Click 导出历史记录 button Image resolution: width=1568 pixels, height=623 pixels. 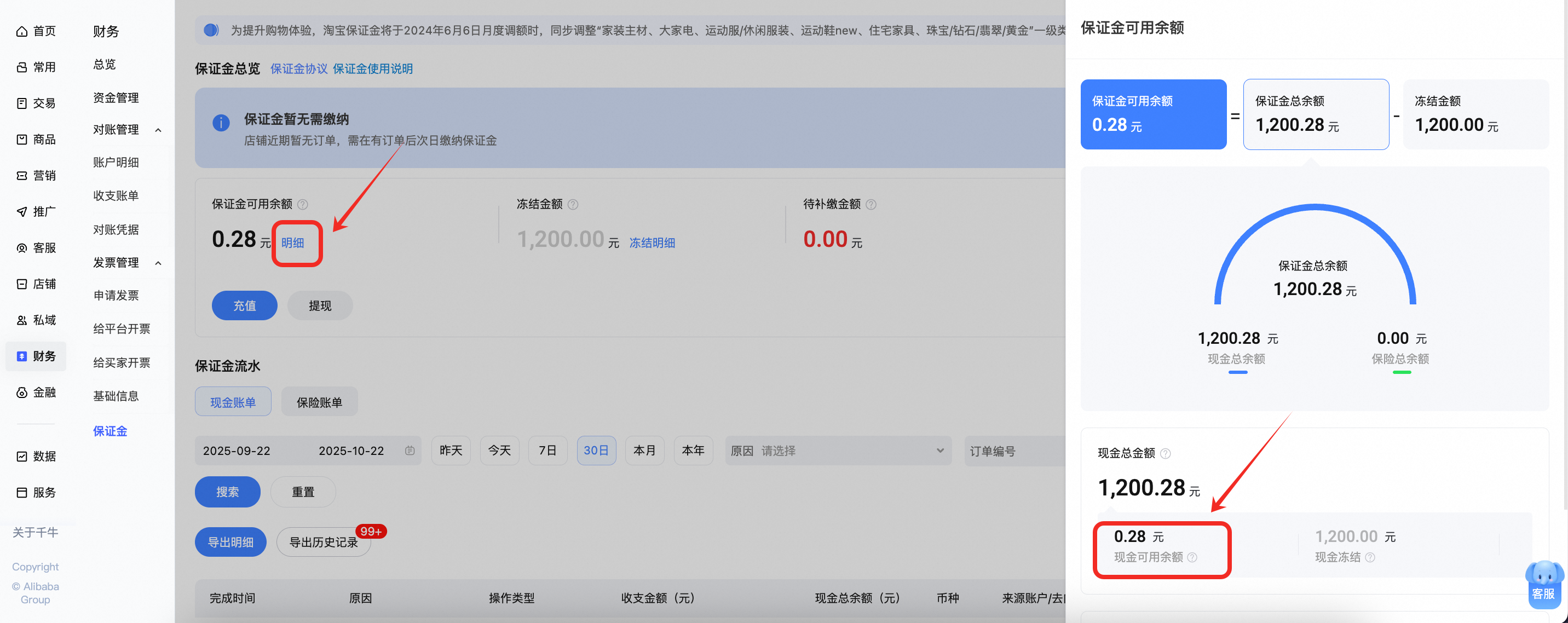[323, 542]
